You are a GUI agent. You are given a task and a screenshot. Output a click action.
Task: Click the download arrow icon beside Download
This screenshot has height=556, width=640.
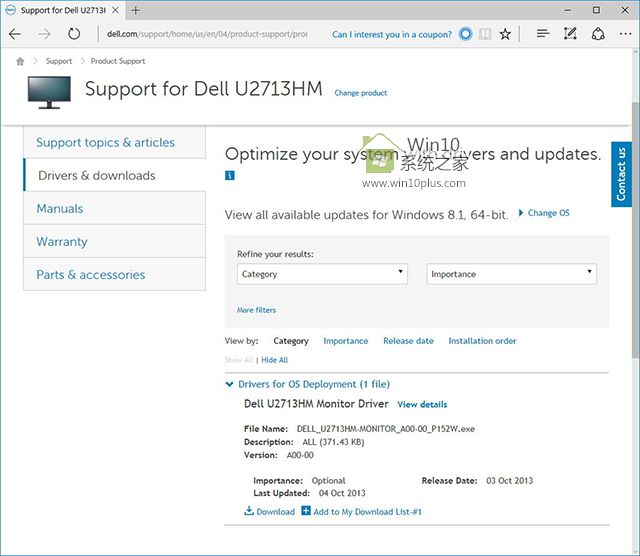[x=249, y=511]
